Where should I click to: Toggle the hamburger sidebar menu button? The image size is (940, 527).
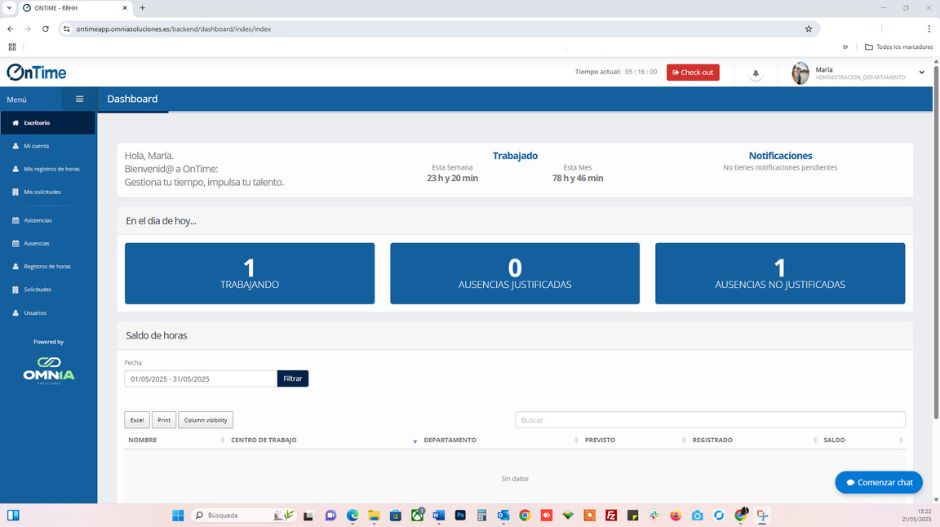click(79, 99)
